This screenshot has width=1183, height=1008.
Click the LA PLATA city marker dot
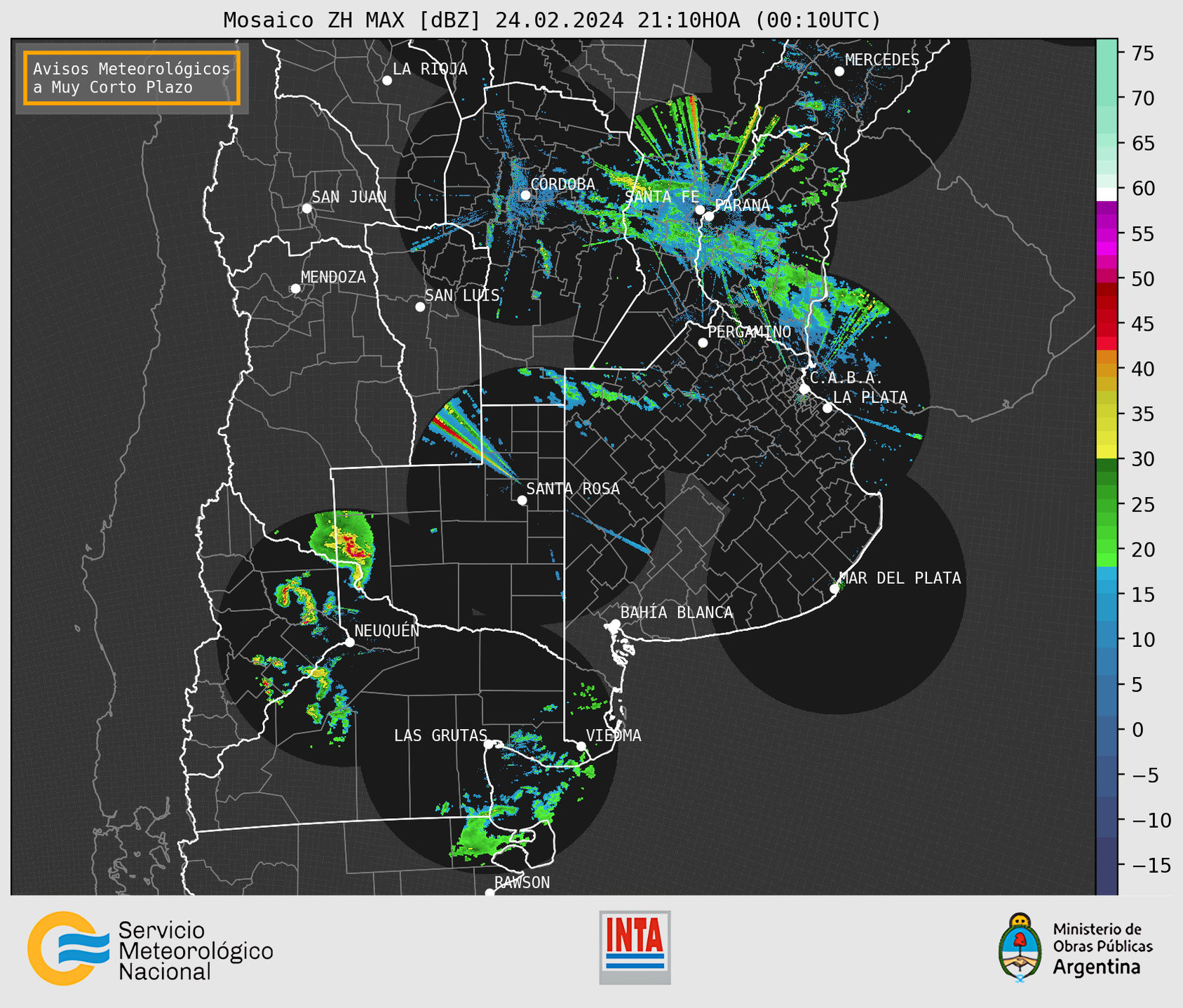(x=827, y=408)
